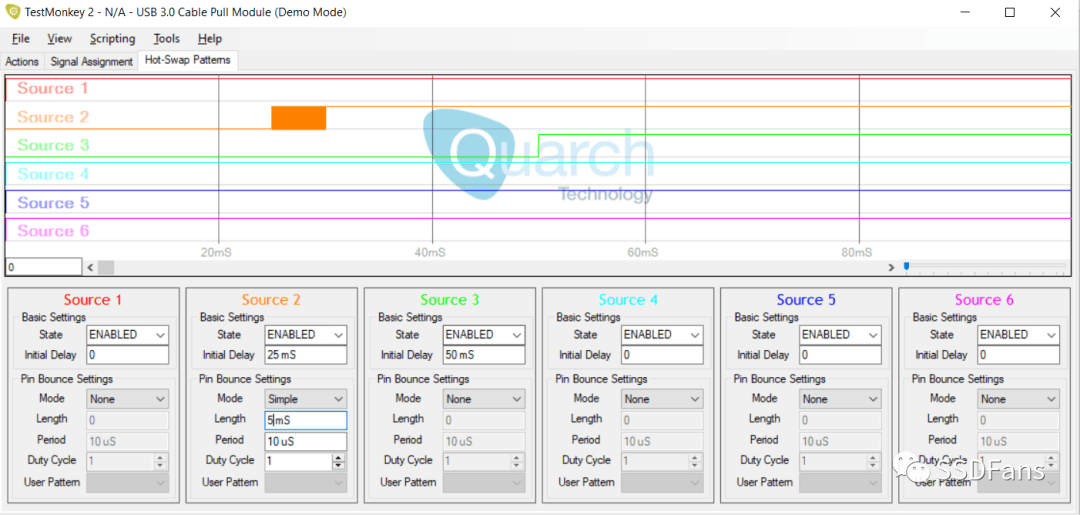Switch to the Signal Assignment tab
Screen dimensions: 1080x515
coord(92,61)
